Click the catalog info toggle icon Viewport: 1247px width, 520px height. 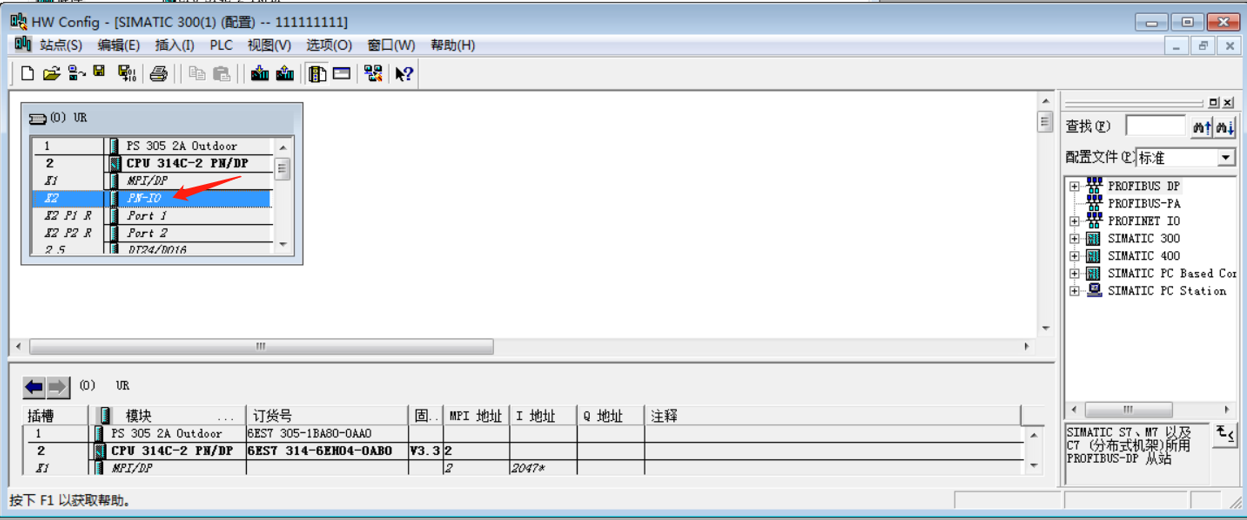point(1225,433)
